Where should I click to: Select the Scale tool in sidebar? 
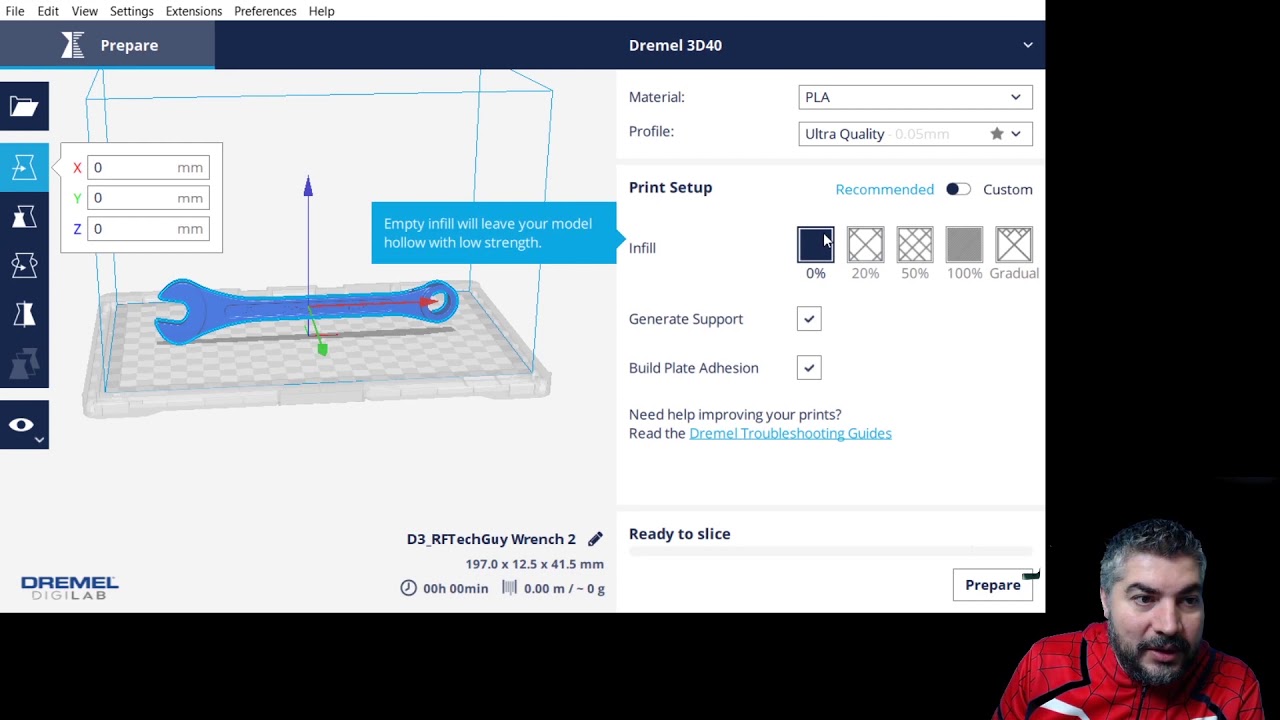tap(24, 217)
